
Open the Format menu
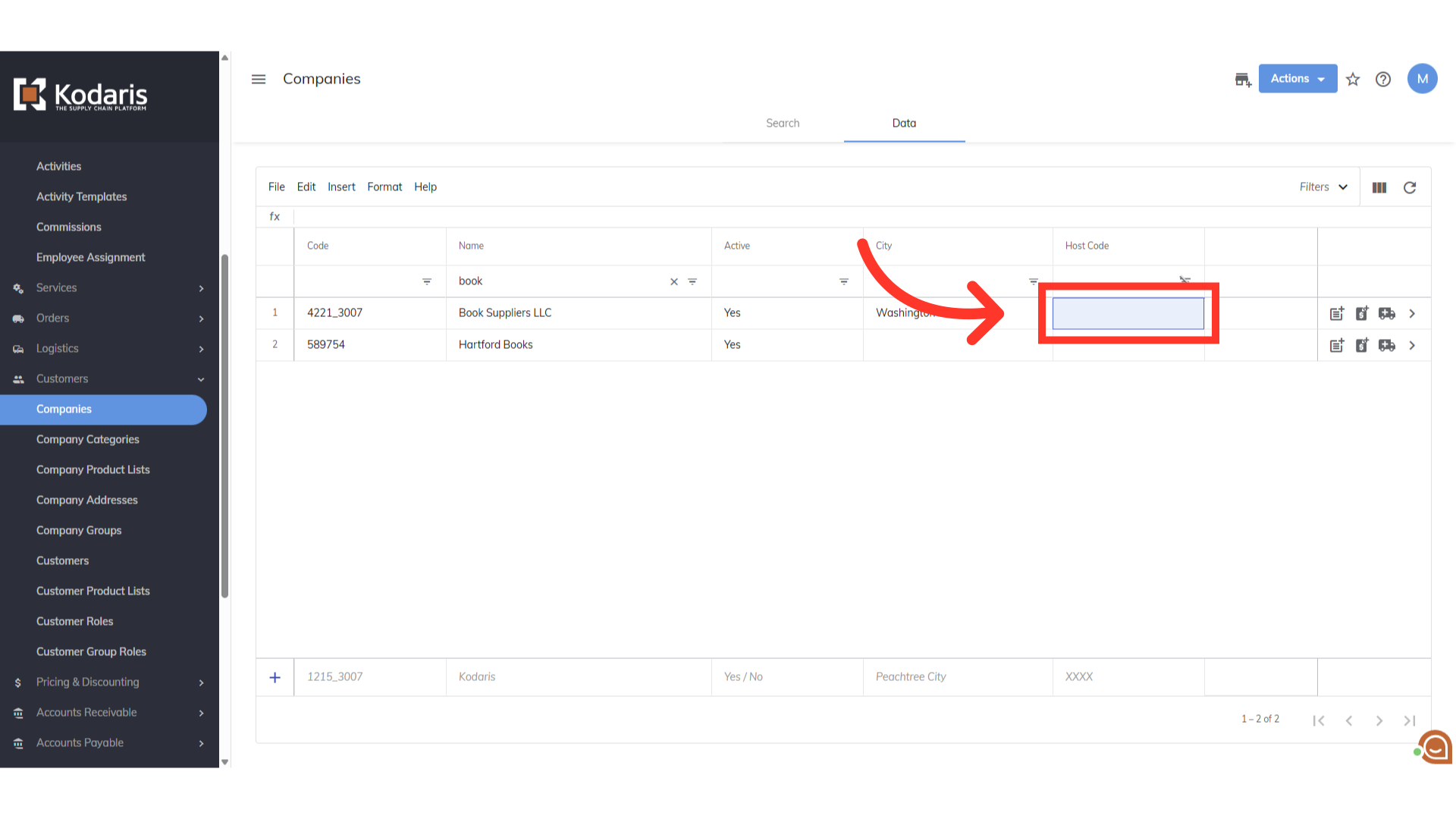click(384, 187)
